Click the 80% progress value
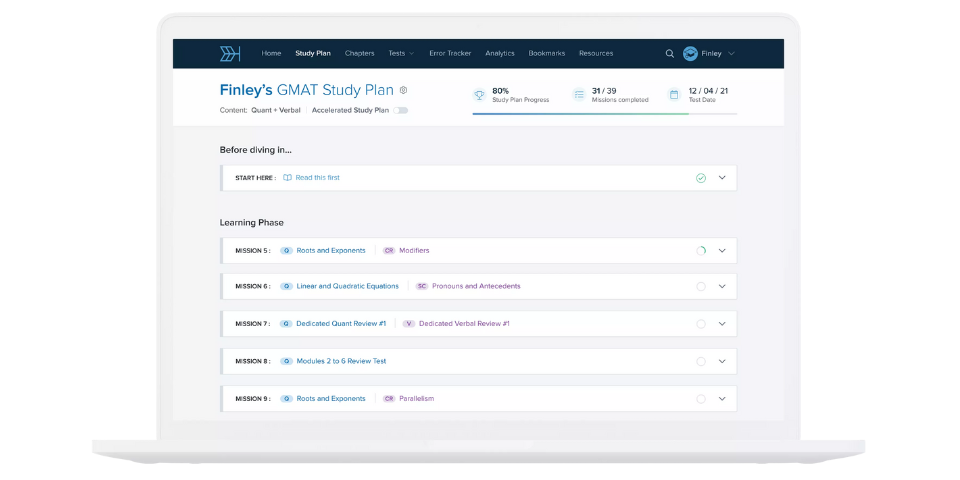Image resolution: width=960 pixels, height=480 pixels. pyautogui.click(x=500, y=91)
